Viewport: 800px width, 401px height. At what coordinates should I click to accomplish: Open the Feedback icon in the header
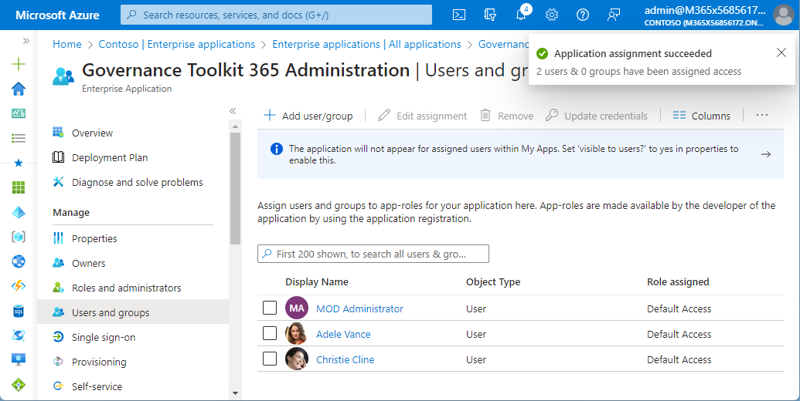tap(614, 15)
